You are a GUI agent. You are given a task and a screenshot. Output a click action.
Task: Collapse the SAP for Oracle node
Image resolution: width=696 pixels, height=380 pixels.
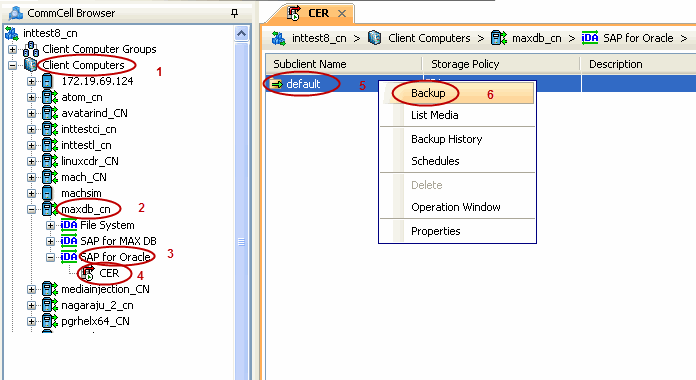click(51, 257)
